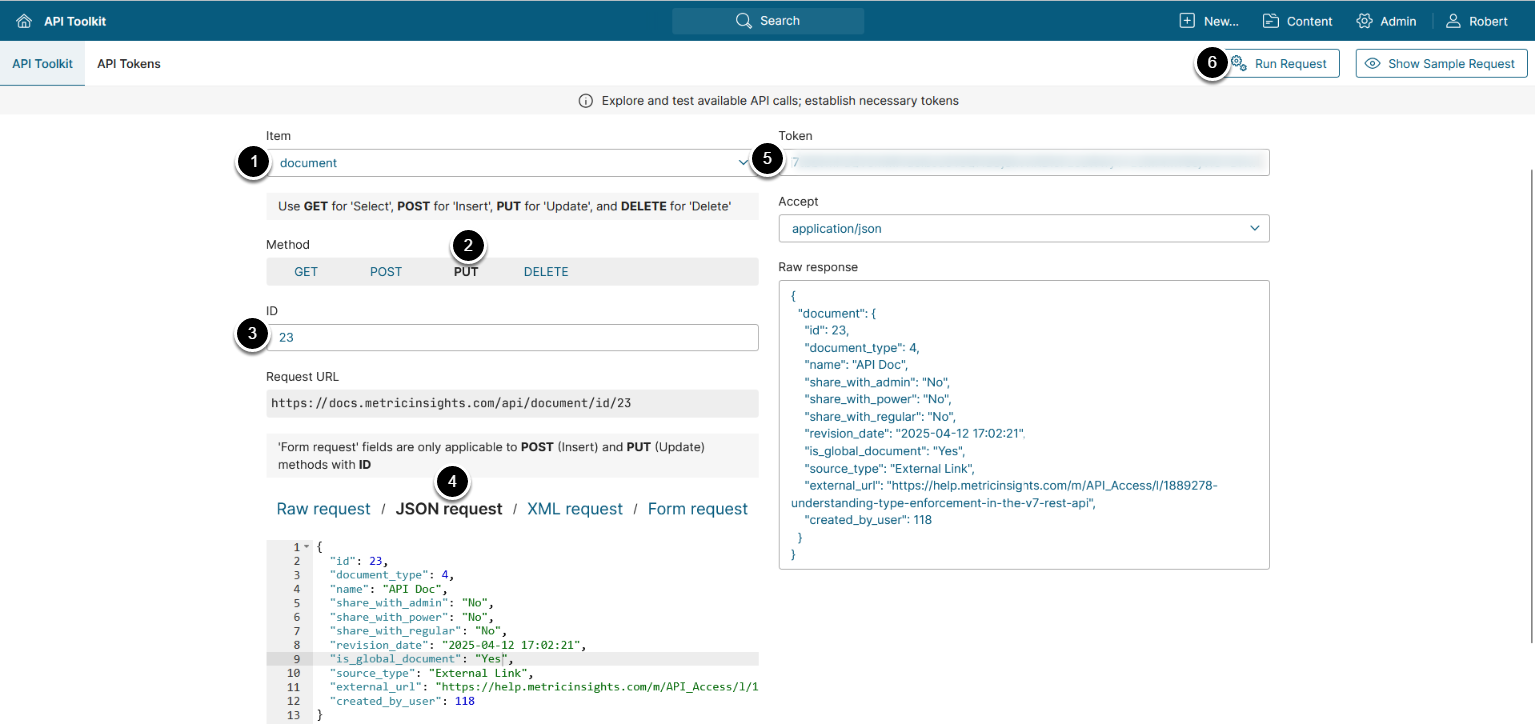Screen dimensions: 1535x724
Task: Open Content folder icon
Action: 1271,21
